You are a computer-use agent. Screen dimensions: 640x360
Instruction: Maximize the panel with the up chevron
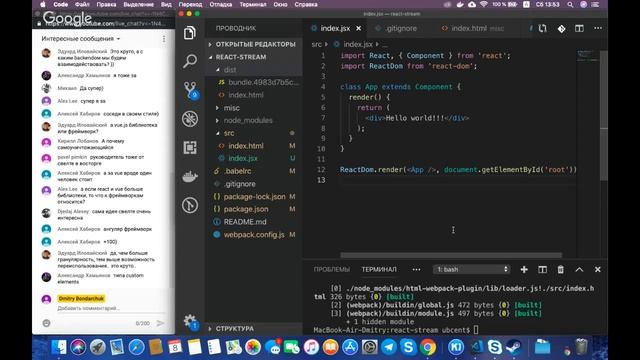pos(579,269)
